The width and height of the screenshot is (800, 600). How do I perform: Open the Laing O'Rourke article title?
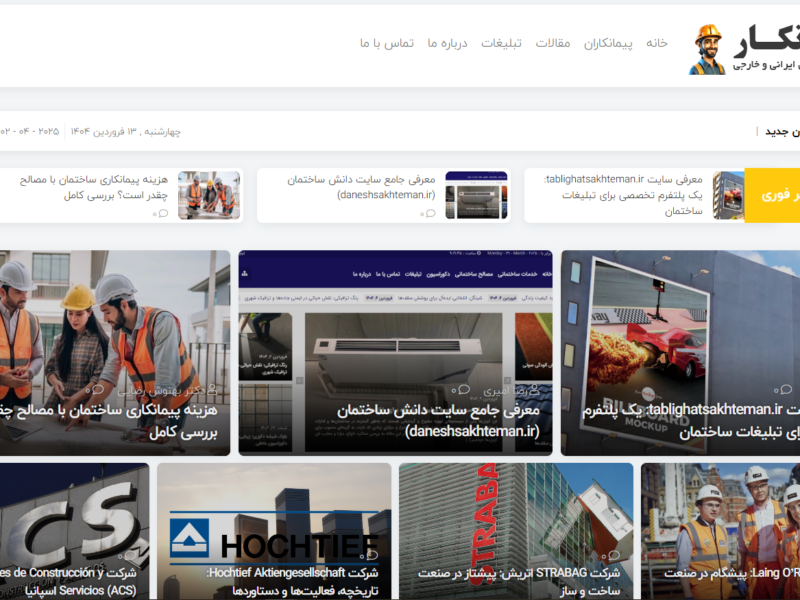pyautogui.click(x=732, y=573)
